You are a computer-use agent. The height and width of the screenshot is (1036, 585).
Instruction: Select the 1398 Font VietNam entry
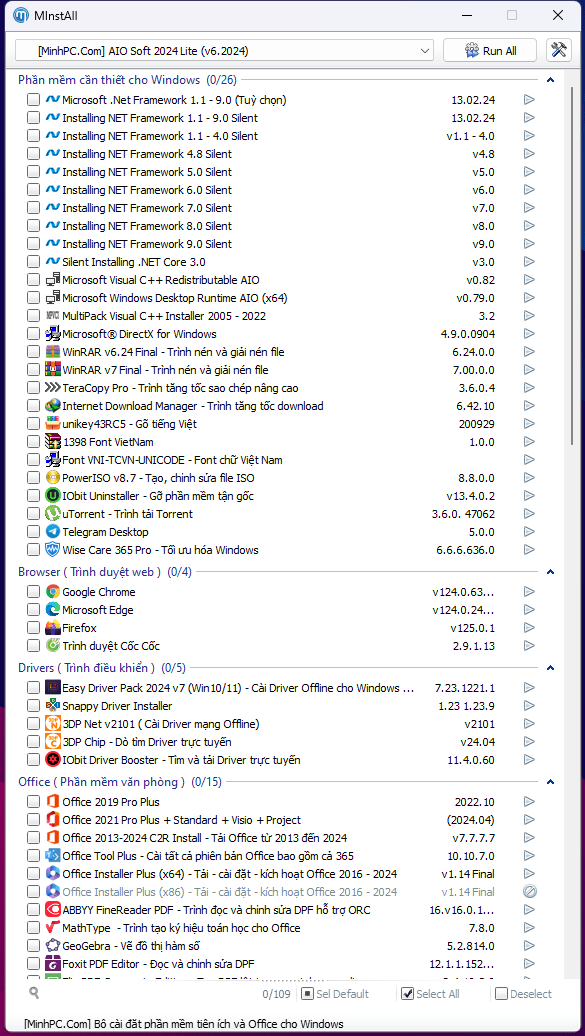(x=108, y=442)
